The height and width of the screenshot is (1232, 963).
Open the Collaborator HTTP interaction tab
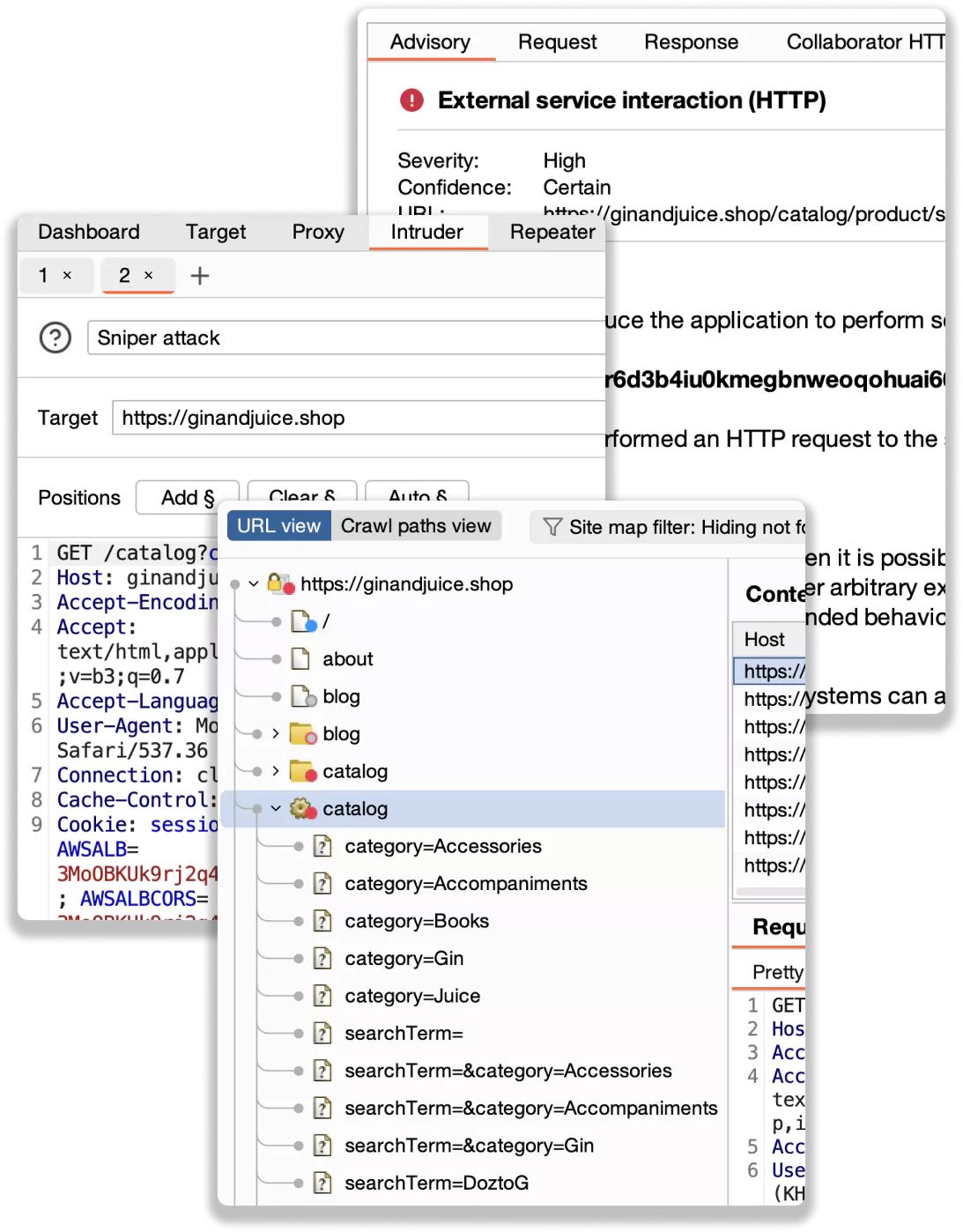(x=865, y=42)
